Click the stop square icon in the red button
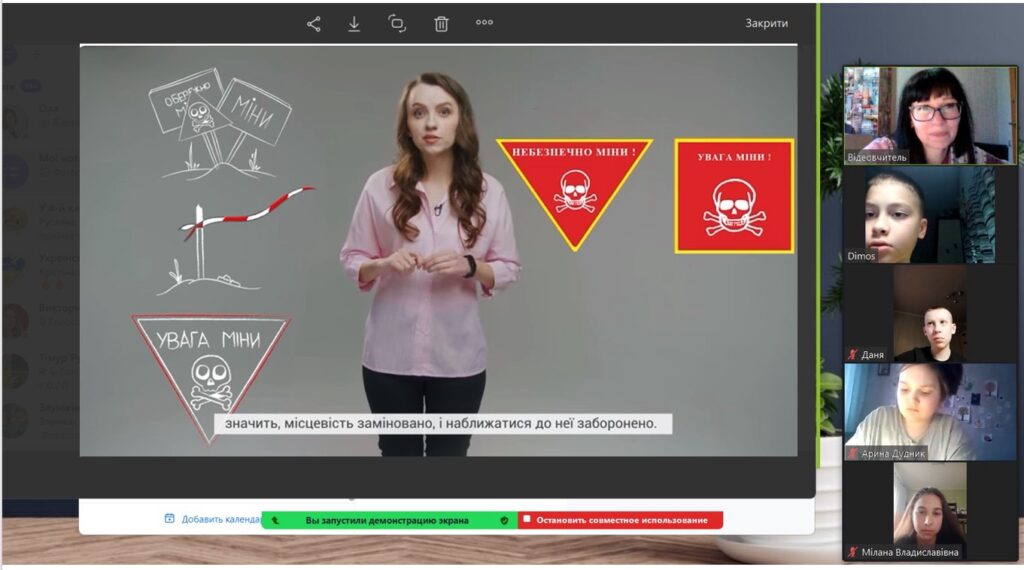Viewport: 1024px width, 570px height. click(527, 520)
